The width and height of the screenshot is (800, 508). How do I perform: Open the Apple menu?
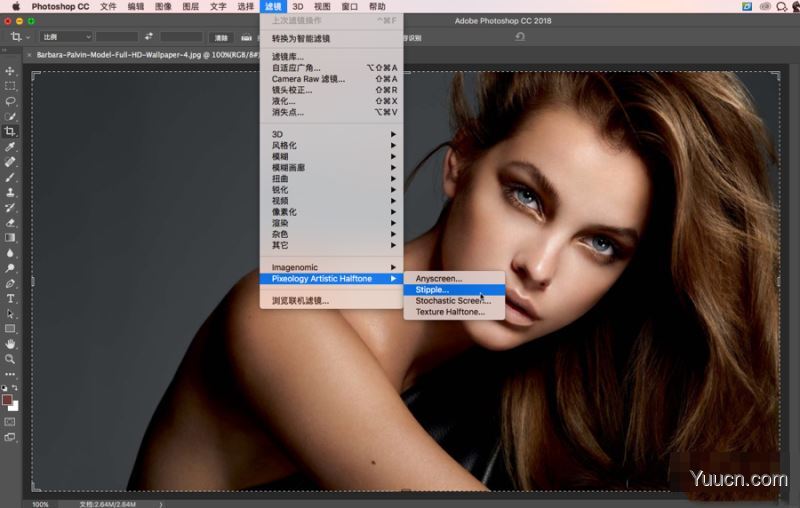pyautogui.click(x=16, y=7)
